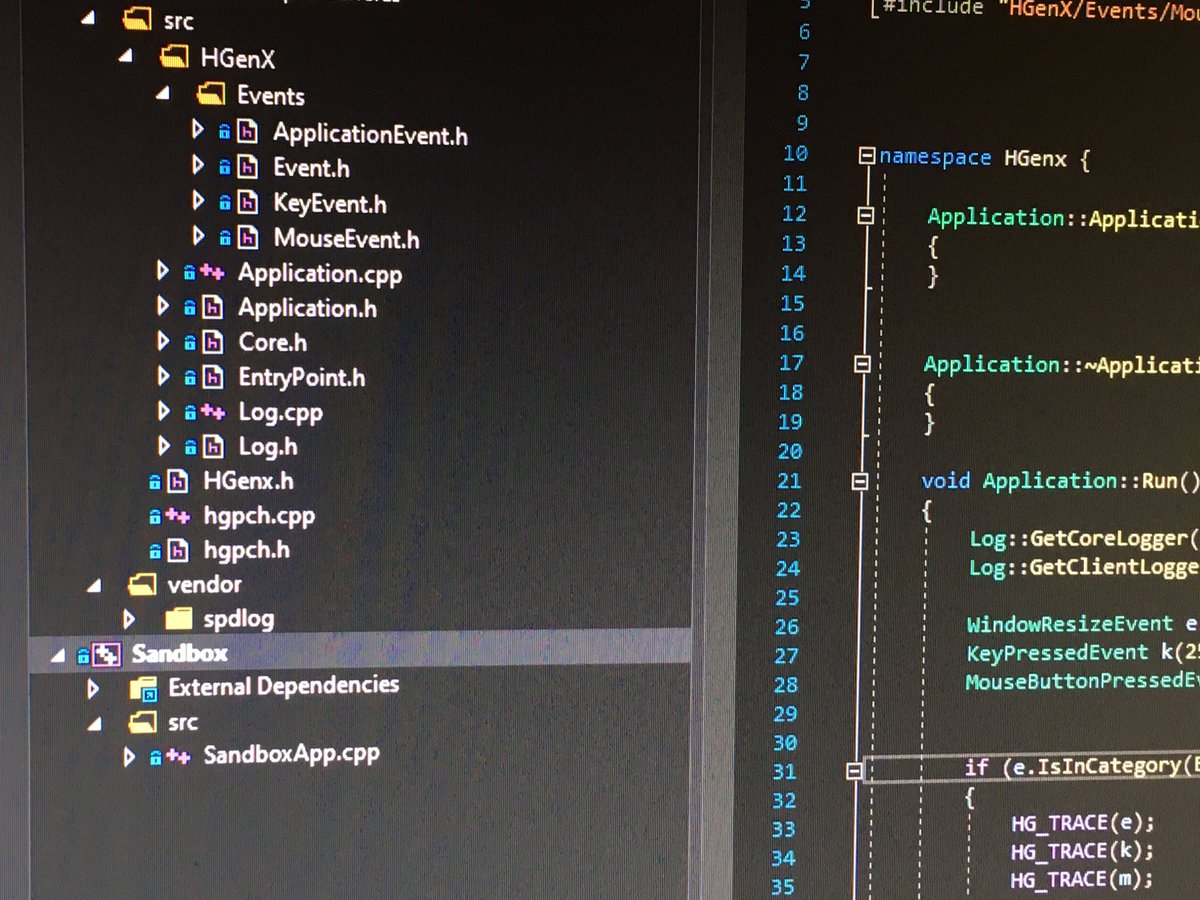1200x900 pixels.
Task: Collapse the vendor folder node
Action: [x=95, y=584]
